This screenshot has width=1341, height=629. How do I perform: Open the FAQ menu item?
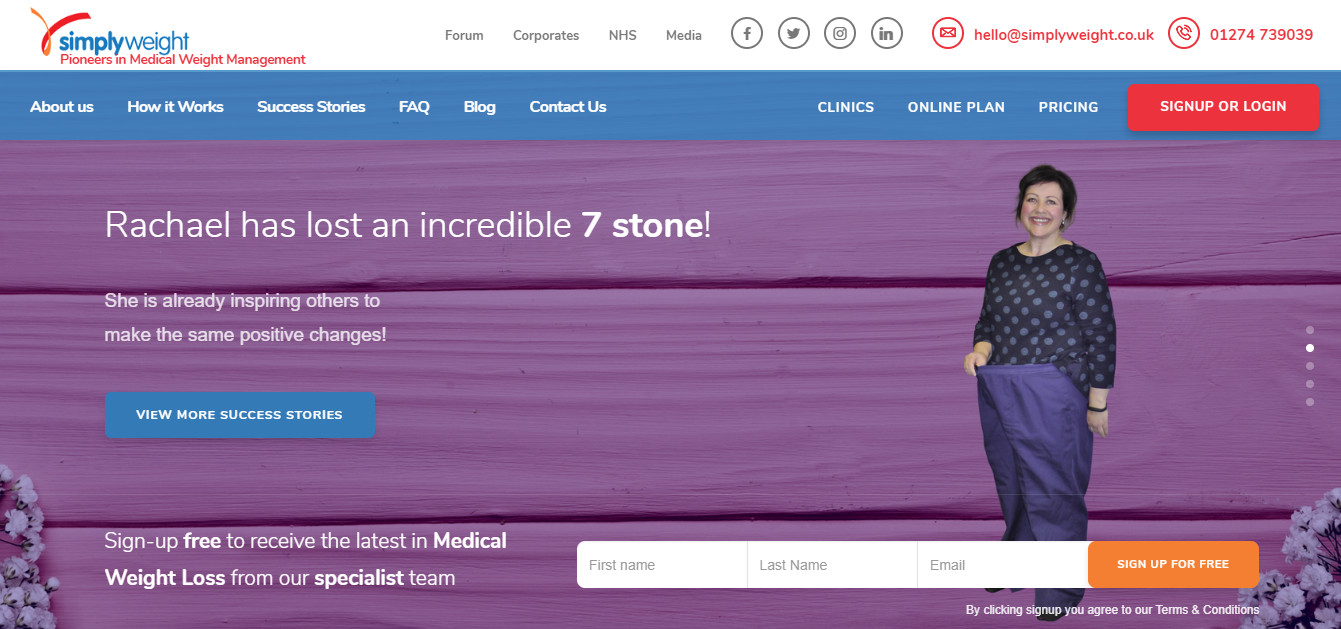[414, 107]
